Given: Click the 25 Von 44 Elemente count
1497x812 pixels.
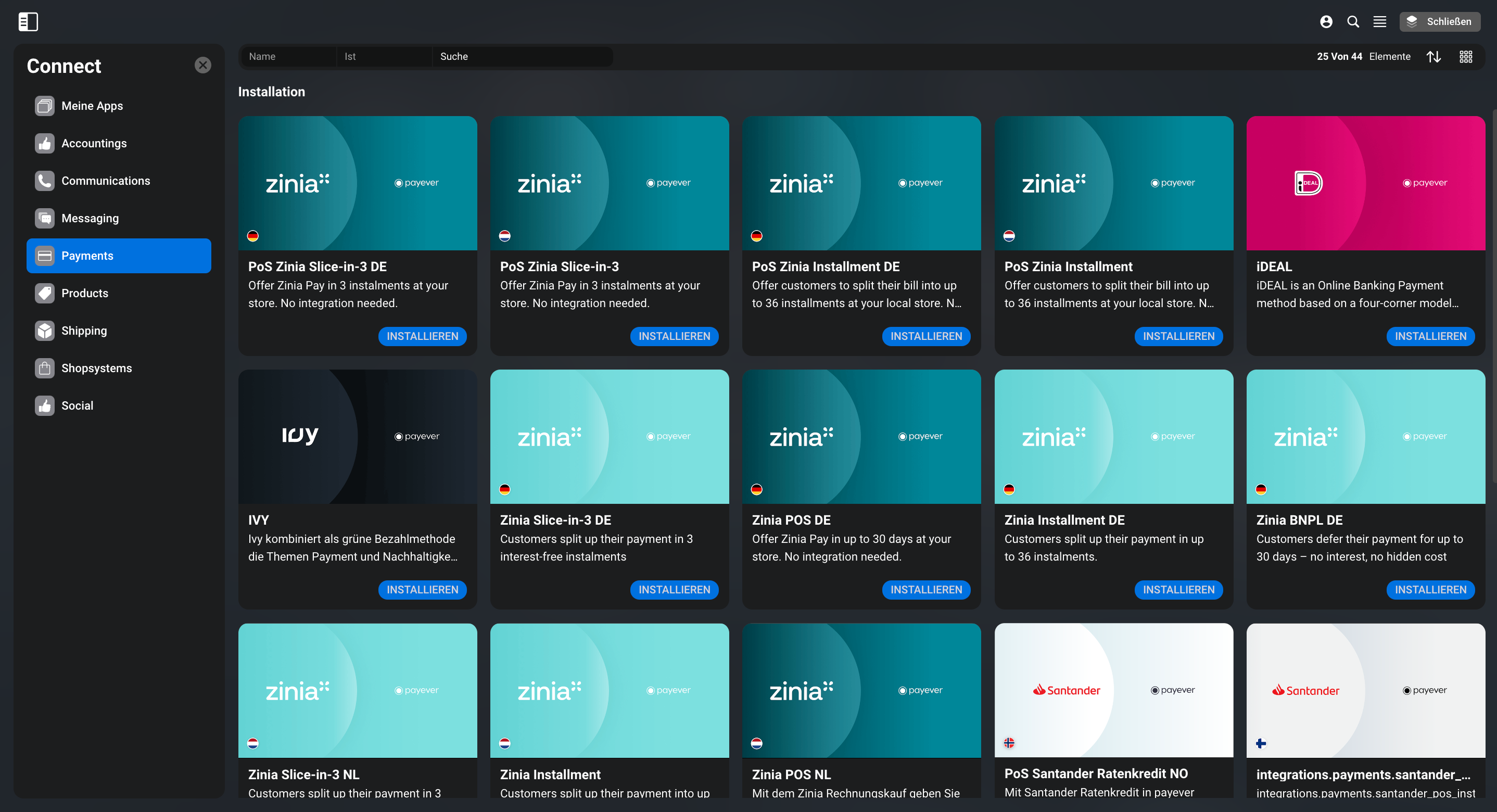Looking at the screenshot, I should [1363, 56].
